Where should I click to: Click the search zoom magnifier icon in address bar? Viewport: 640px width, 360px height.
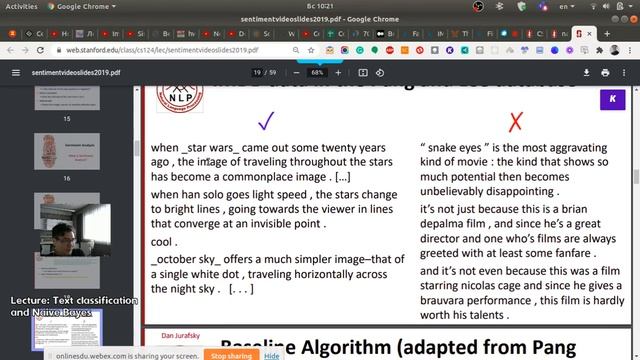(x=296, y=50)
